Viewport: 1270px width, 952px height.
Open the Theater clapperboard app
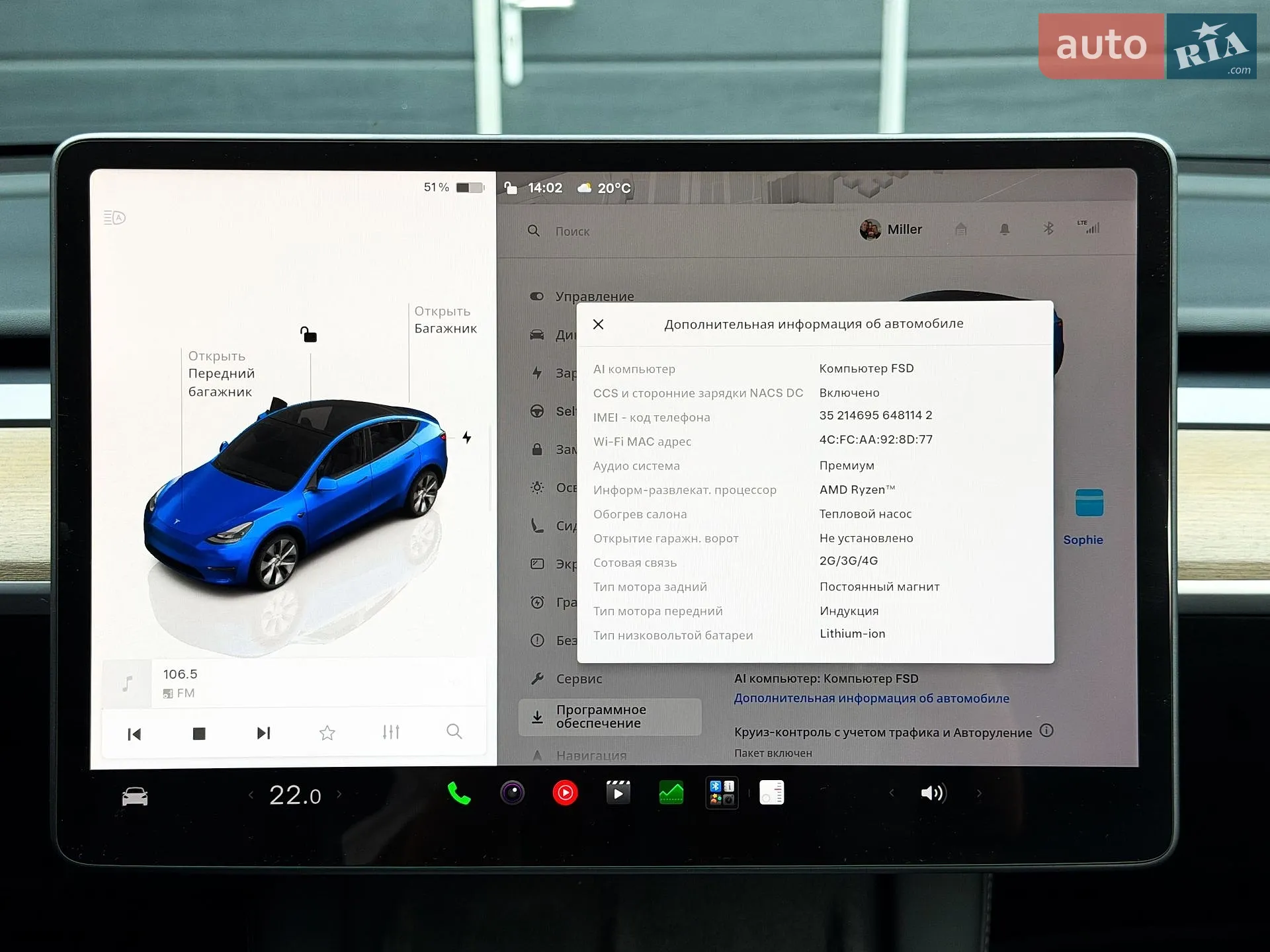(618, 793)
